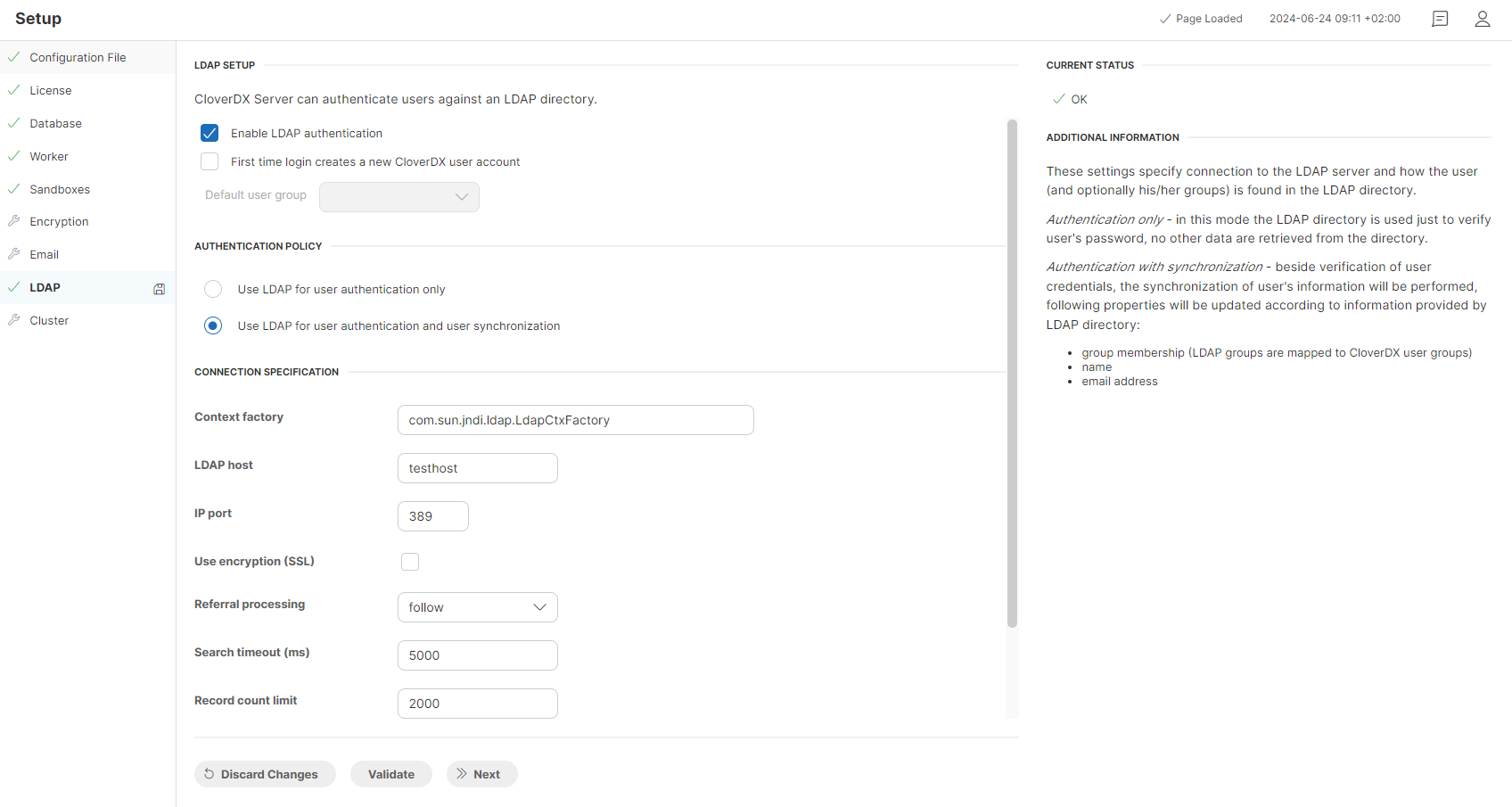The image size is (1512, 807).
Task: Click inside the IP port field
Action: [x=432, y=515]
